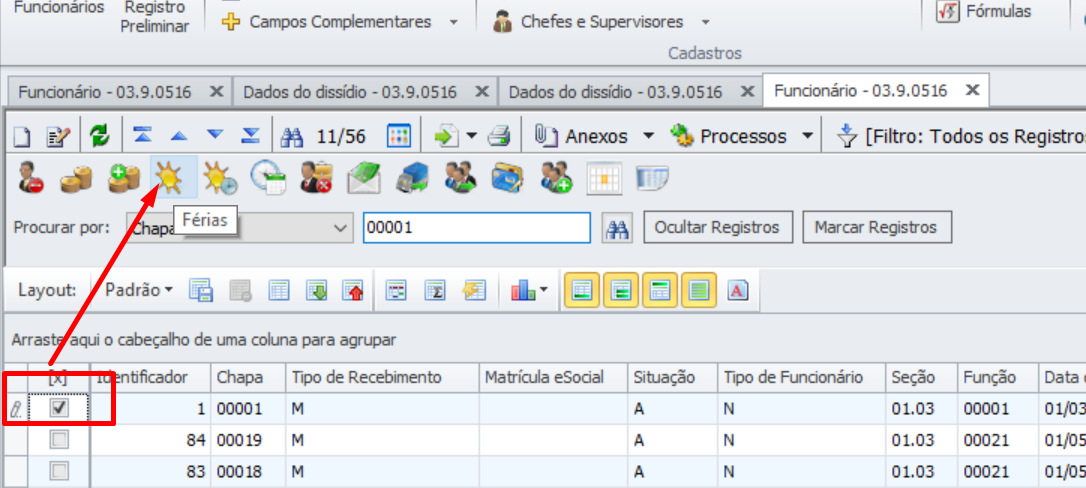
Task: Expand the Chefes e Supervisores dropdown
Action: click(706, 22)
